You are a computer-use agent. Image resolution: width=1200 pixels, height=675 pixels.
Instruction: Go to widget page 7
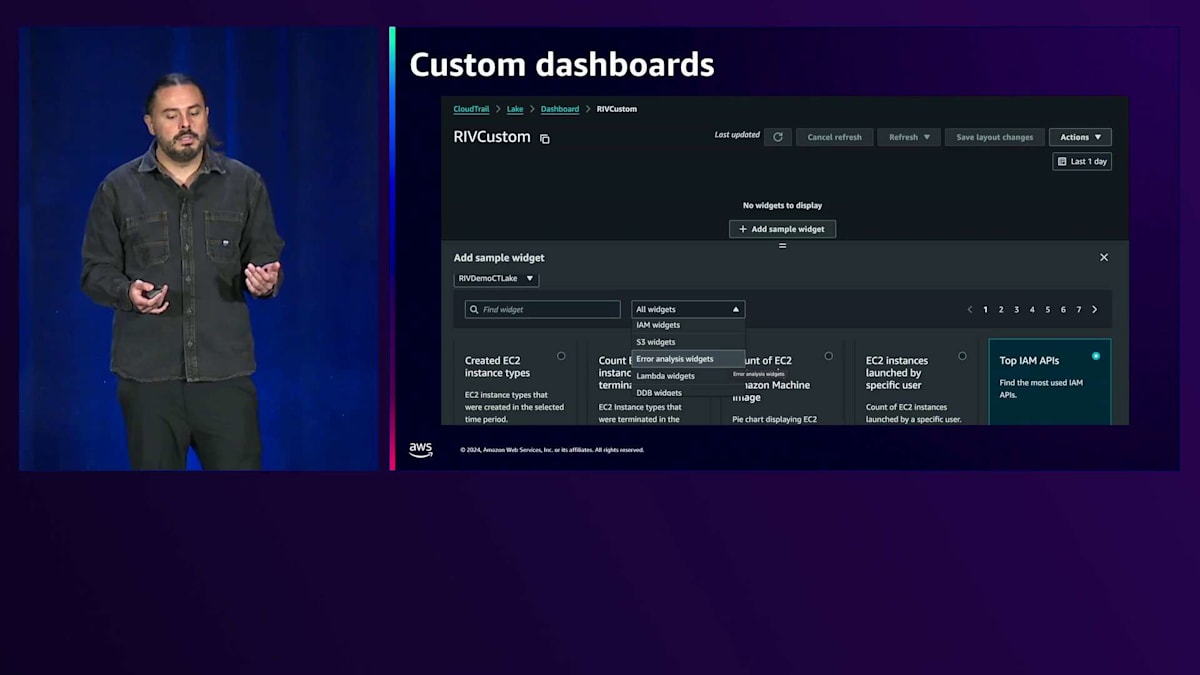(x=1079, y=310)
